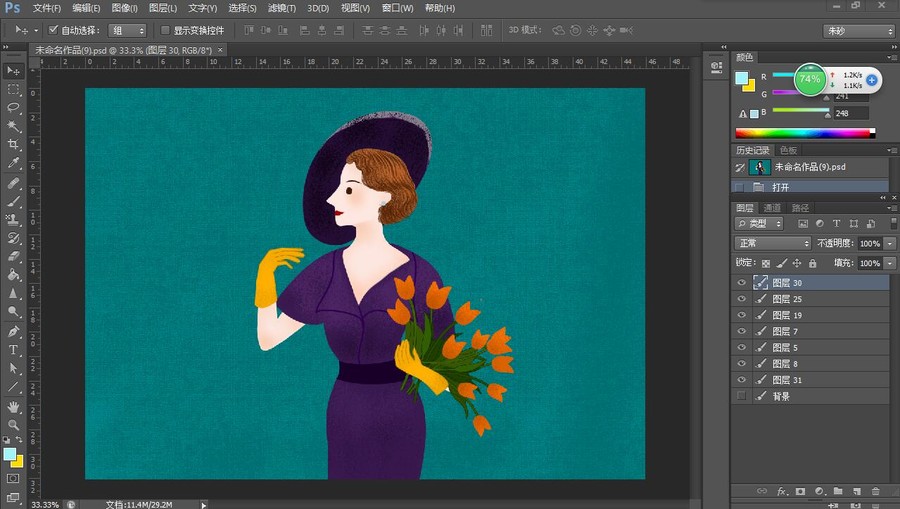The image size is (900, 509).
Task: Hide layer 图层 7 using its eye icon
Action: 741,331
